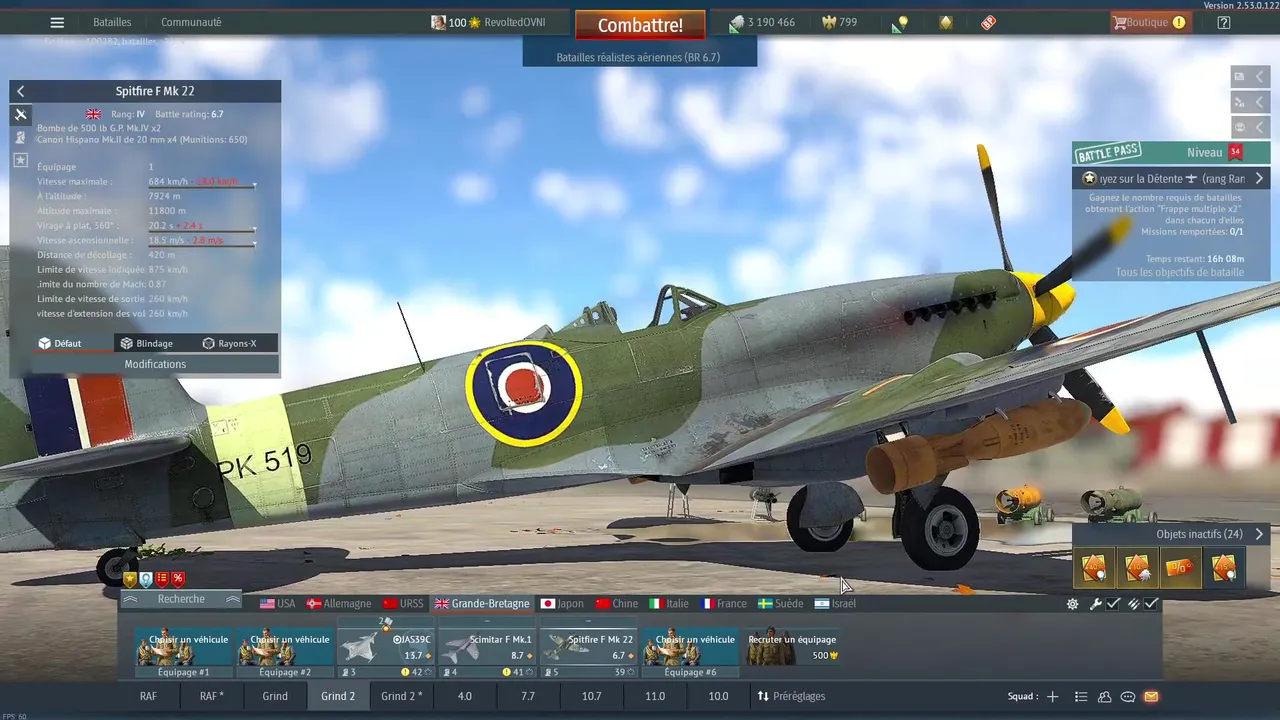Select the Israël nation tab
Viewport: 1280px width, 720px height.
coord(836,604)
